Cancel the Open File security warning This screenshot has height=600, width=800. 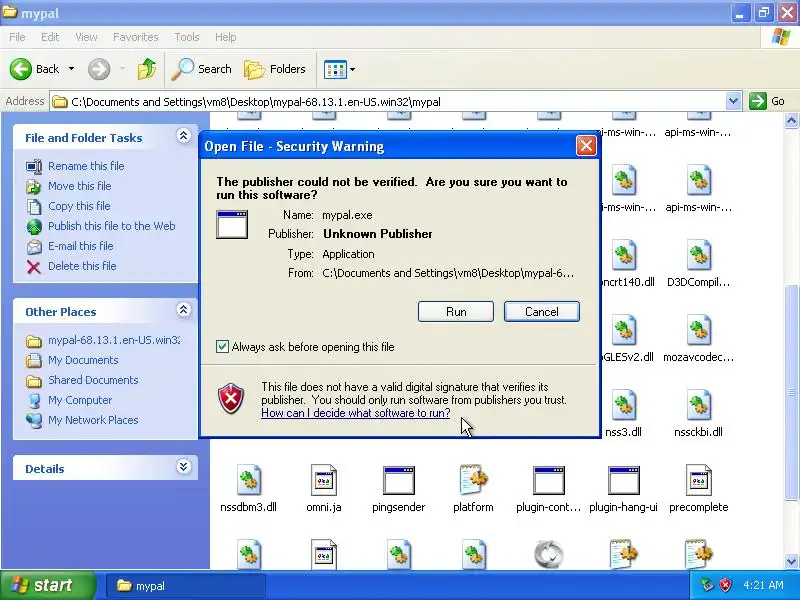541,312
